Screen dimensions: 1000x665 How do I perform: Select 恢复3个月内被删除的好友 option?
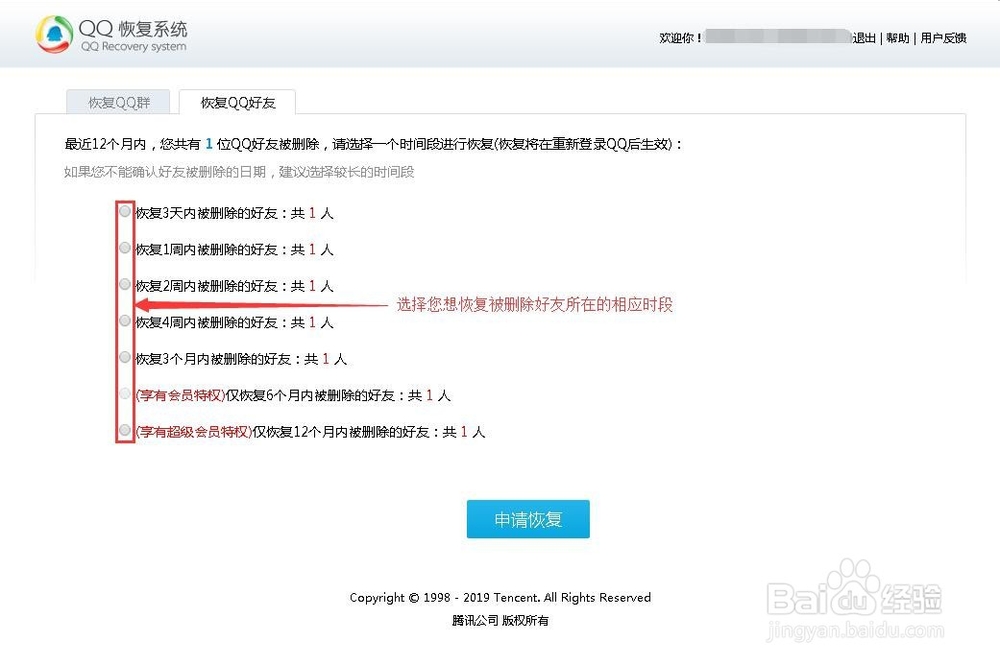pyautogui.click(x=125, y=357)
